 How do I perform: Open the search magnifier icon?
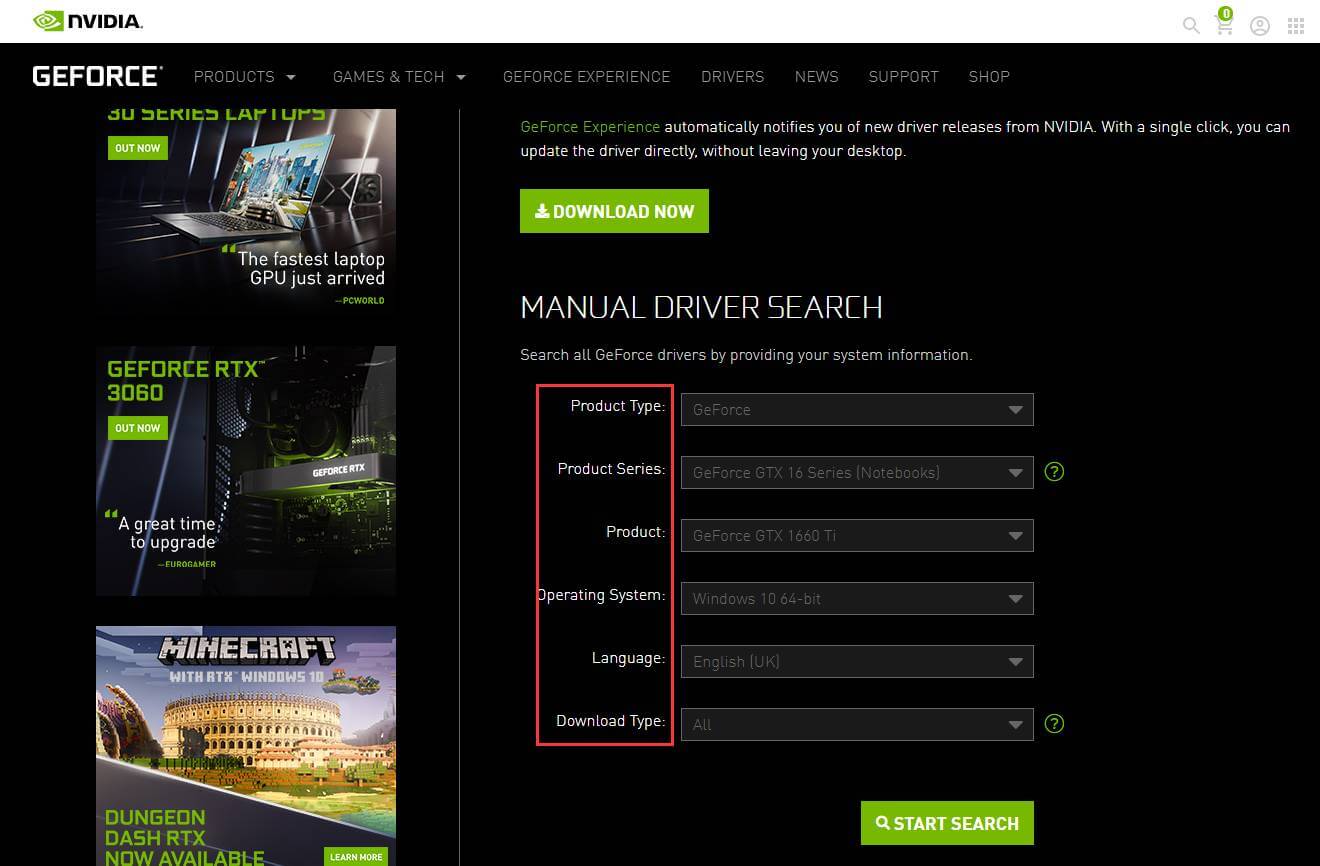(x=1190, y=25)
